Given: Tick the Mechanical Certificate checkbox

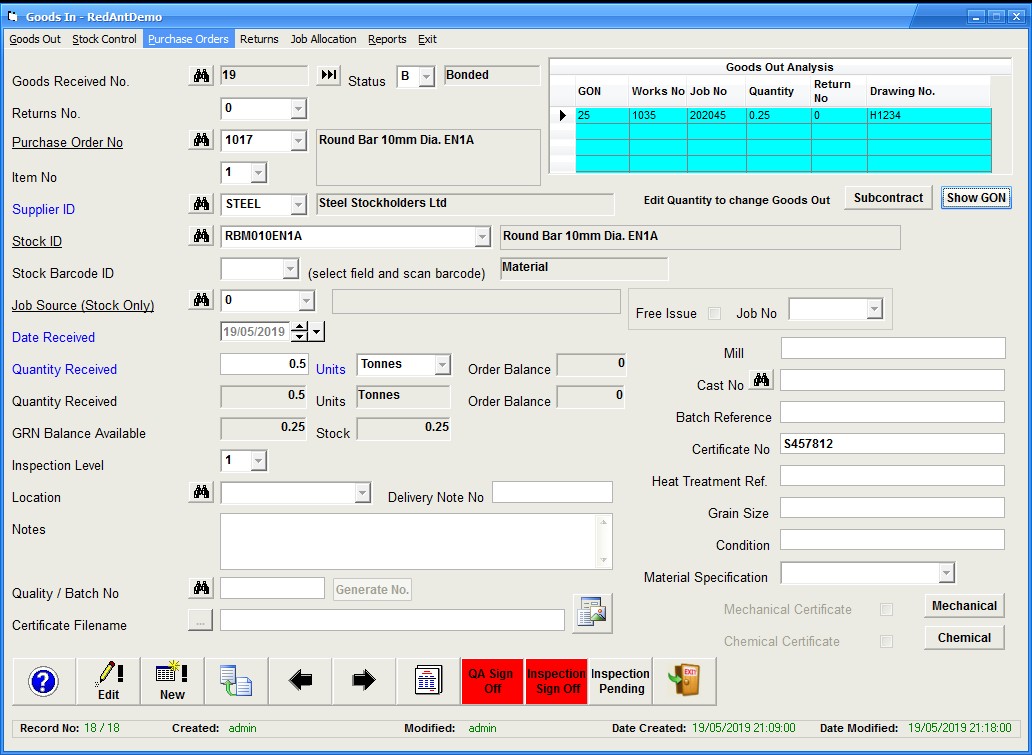Looking at the screenshot, I should [x=886, y=609].
